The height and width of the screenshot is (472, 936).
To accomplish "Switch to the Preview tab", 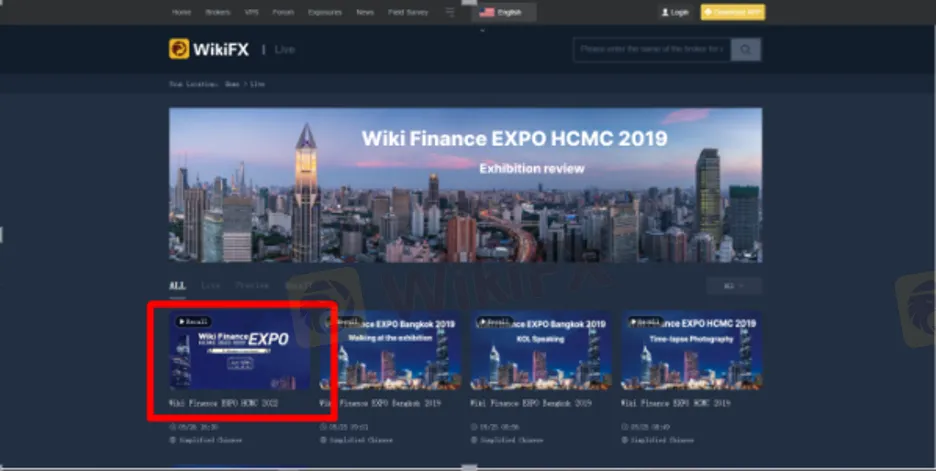I will pos(251,286).
